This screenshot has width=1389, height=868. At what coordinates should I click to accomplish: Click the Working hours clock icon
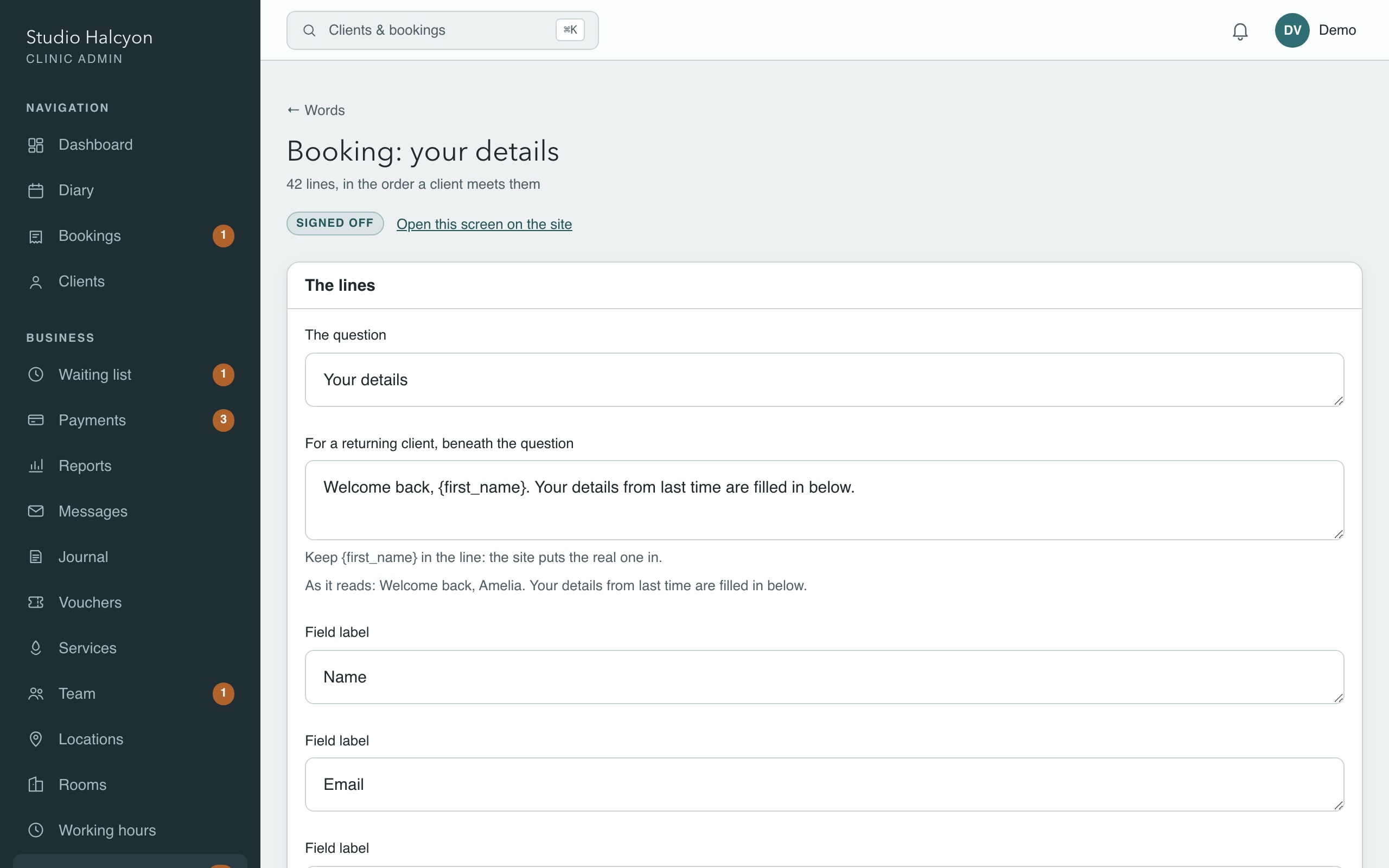36,830
